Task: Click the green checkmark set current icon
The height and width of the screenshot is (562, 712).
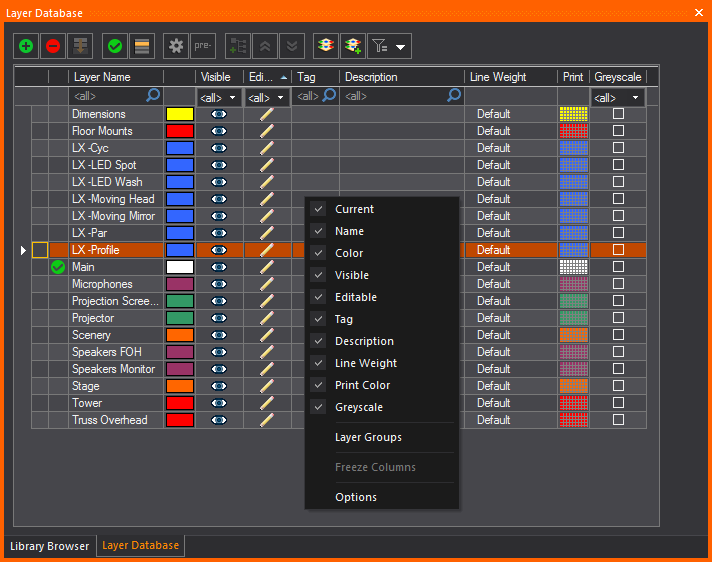Action: tap(115, 46)
